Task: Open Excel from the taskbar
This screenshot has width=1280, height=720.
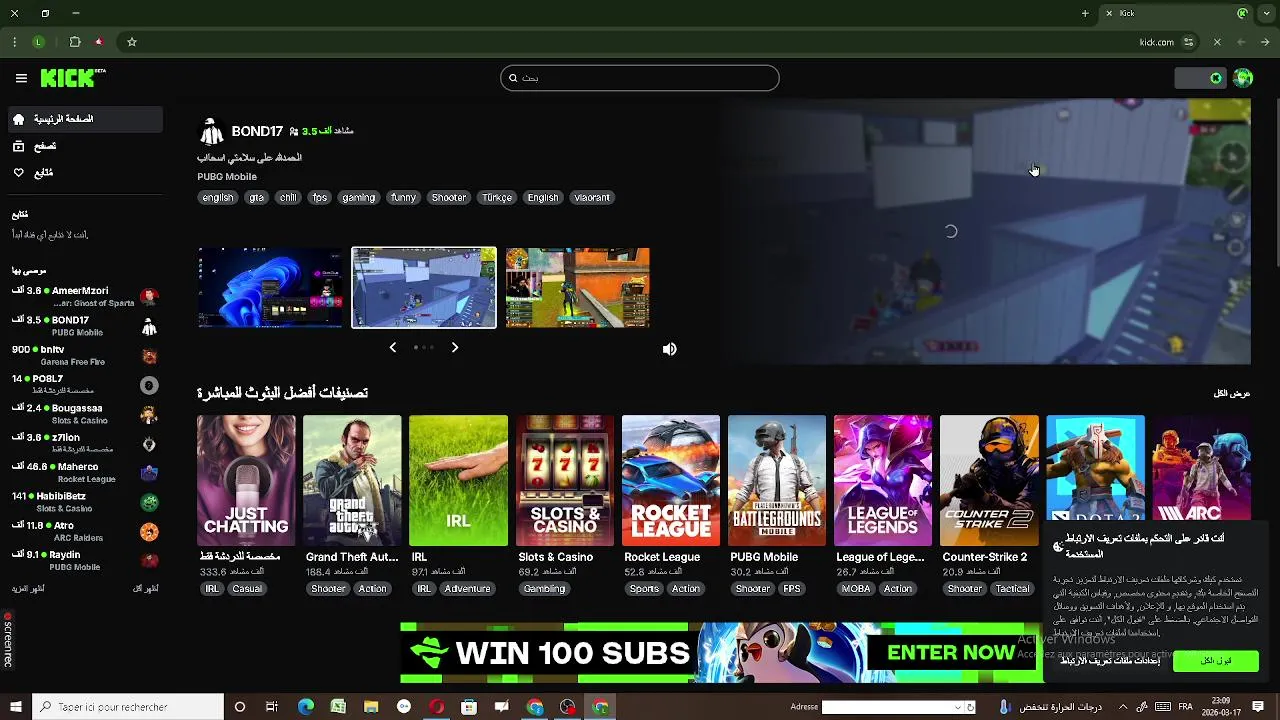Action: tap(338, 707)
